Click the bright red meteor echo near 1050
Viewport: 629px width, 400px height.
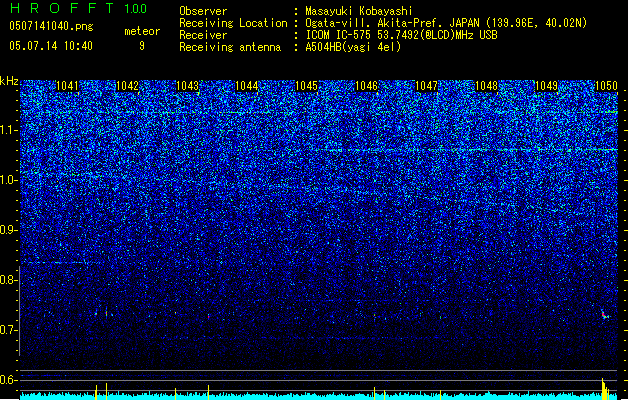tap(604, 315)
